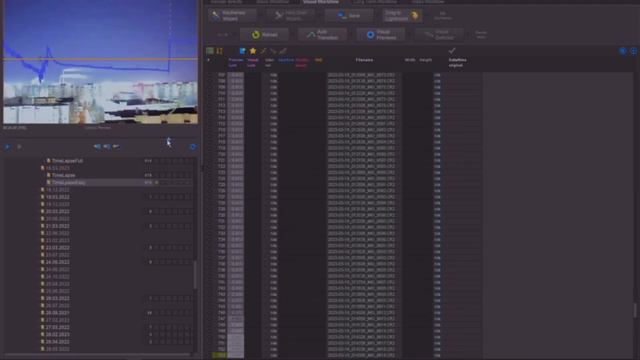The image size is (640, 360).
Task: Click the image table vertical scrollbar
Action: point(635,310)
